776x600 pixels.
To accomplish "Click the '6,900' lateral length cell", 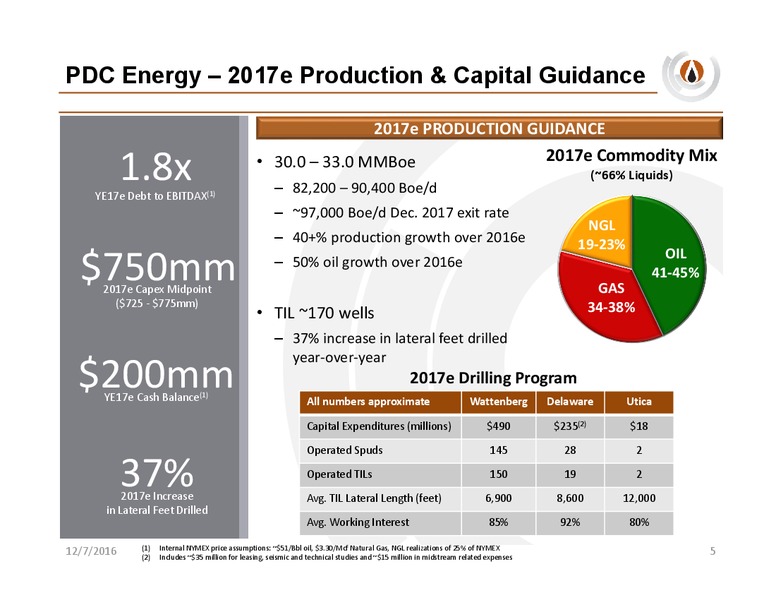I will 498,498.
